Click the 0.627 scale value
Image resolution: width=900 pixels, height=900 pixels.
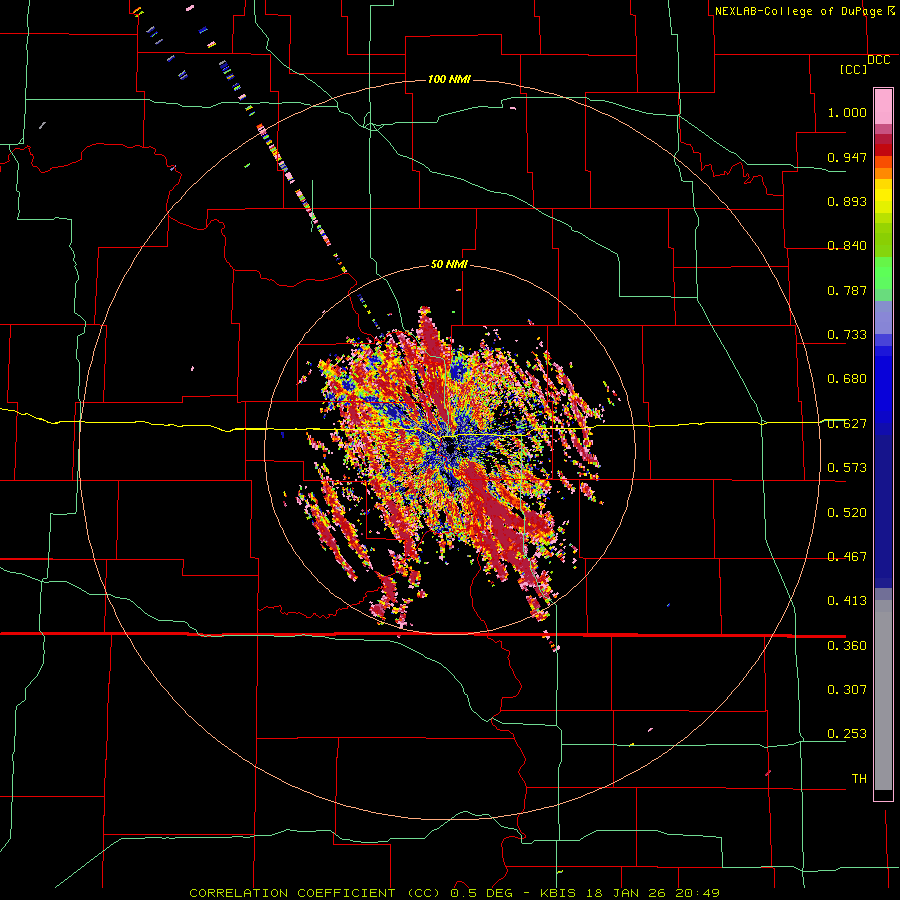point(847,424)
